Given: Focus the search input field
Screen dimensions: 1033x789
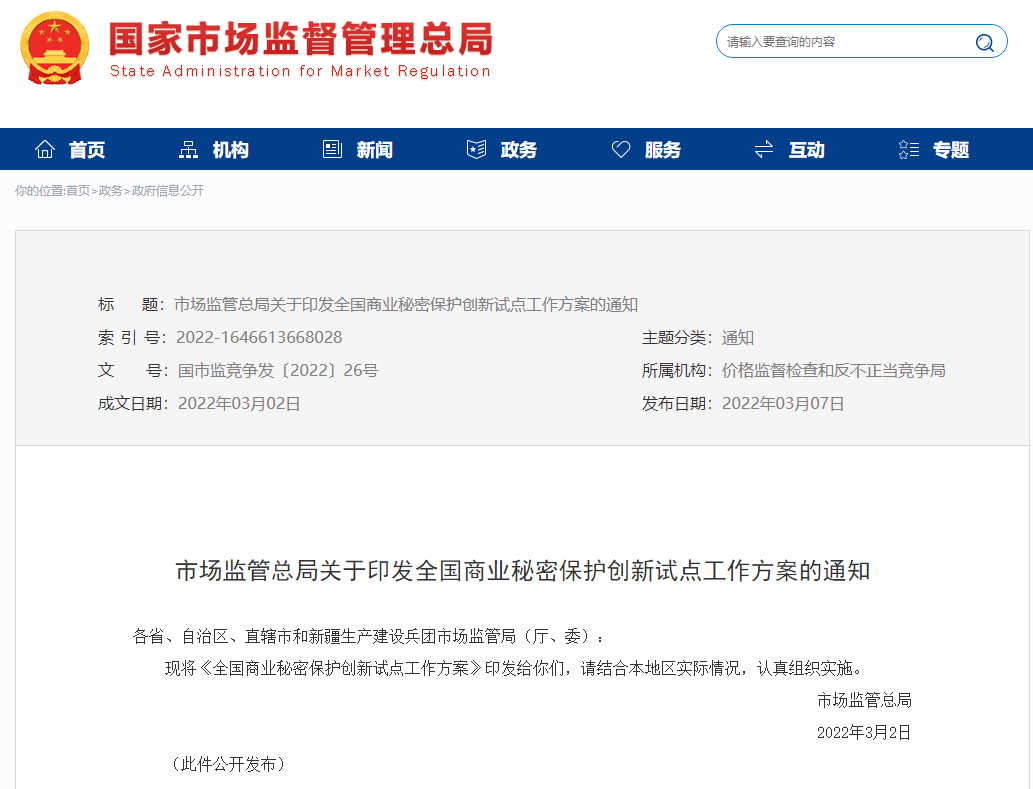Looking at the screenshot, I should [x=845, y=42].
